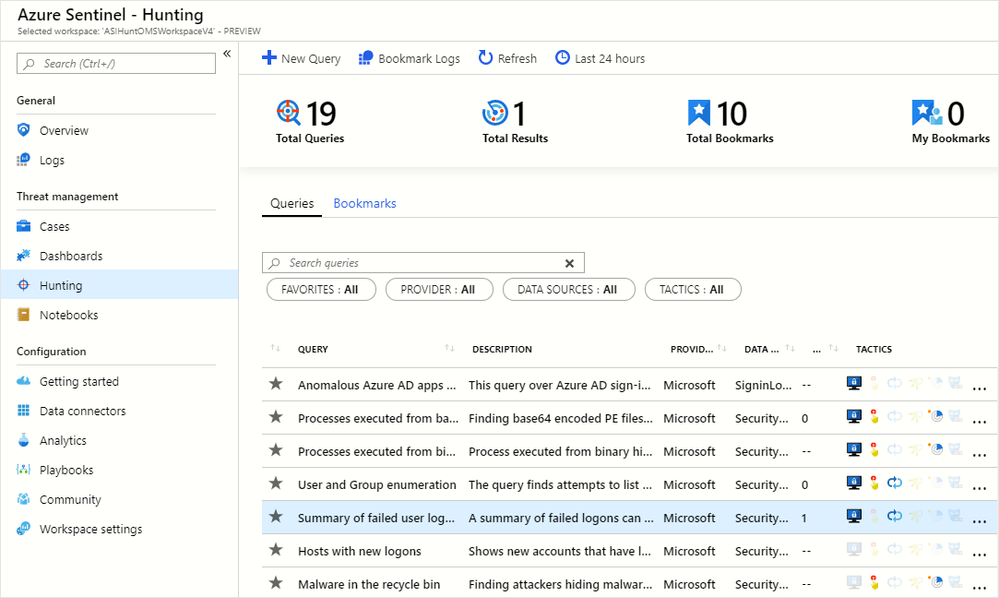The height and width of the screenshot is (598, 999).
Task: Open the Logs page
Action: pyautogui.click(x=52, y=160)
